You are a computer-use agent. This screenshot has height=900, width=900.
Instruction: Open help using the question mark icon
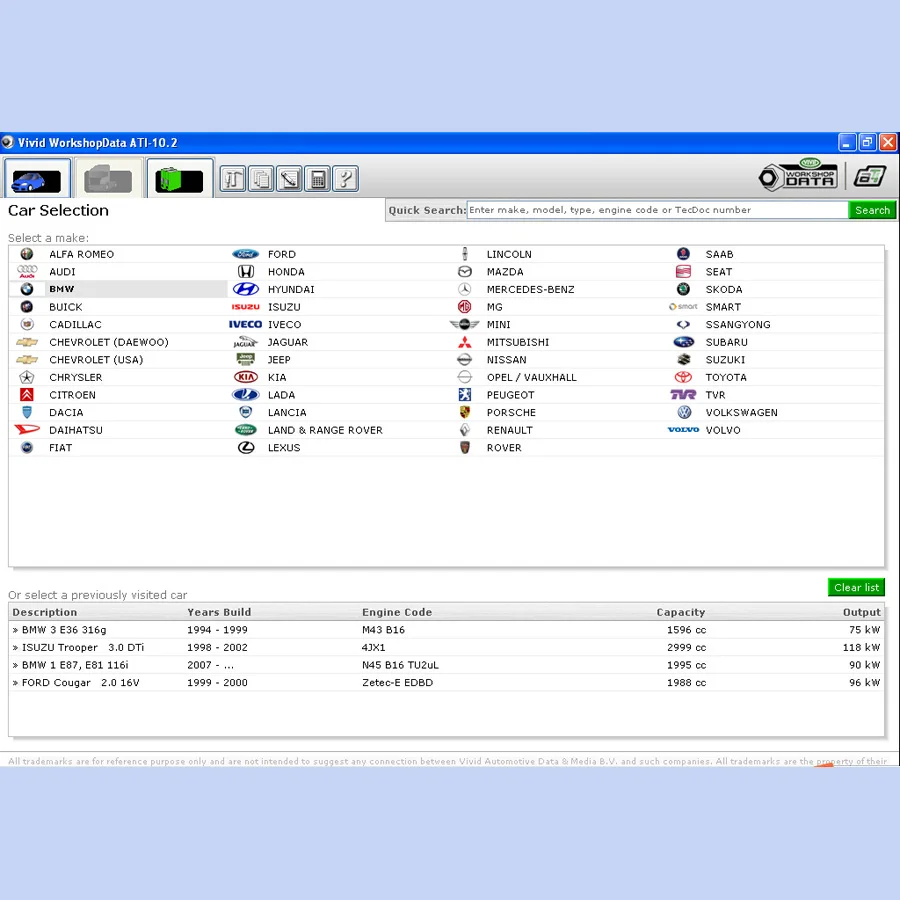tap(345, 178)
